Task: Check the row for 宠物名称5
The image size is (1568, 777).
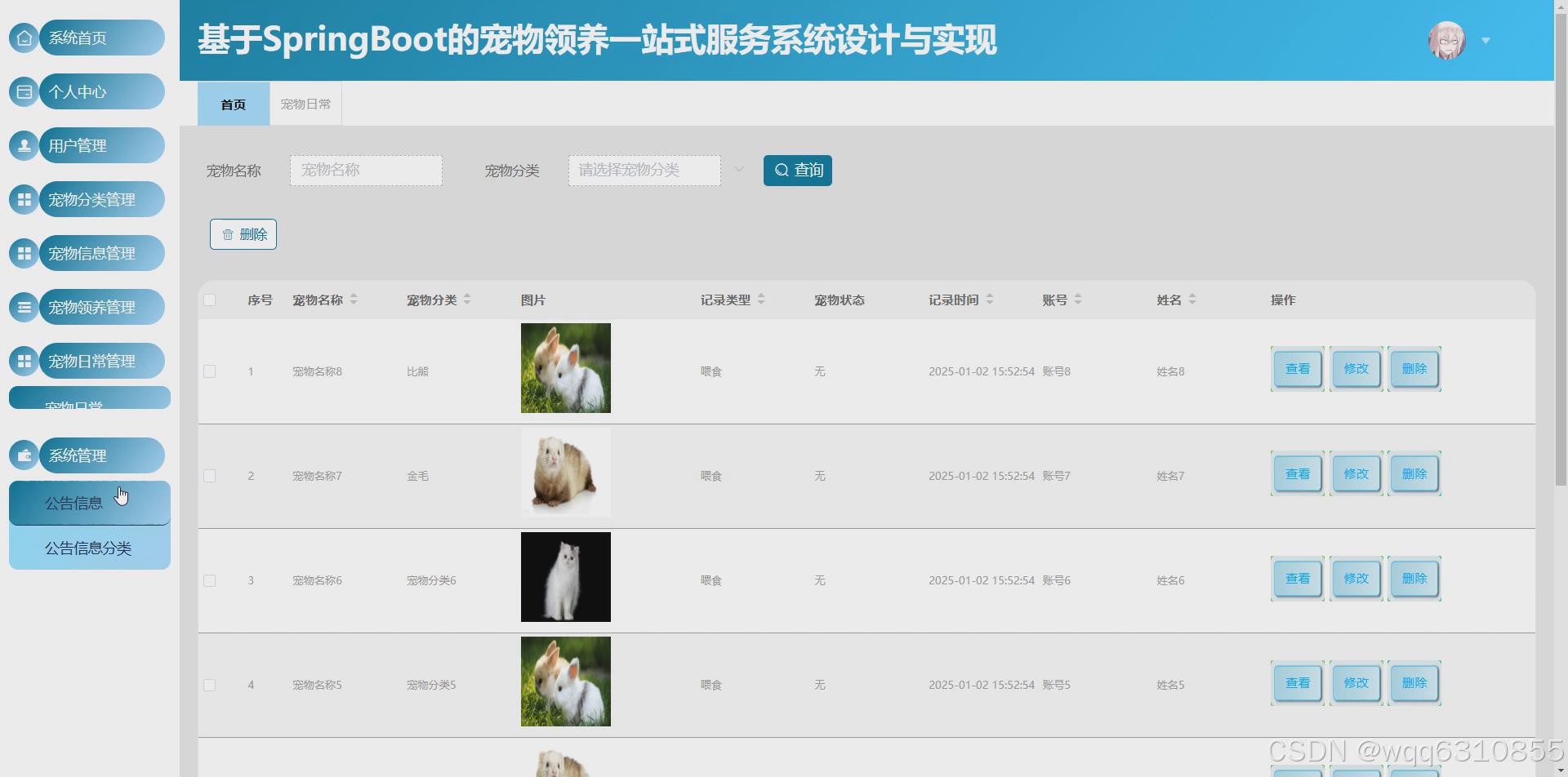Action: click(x=210, y=685)
